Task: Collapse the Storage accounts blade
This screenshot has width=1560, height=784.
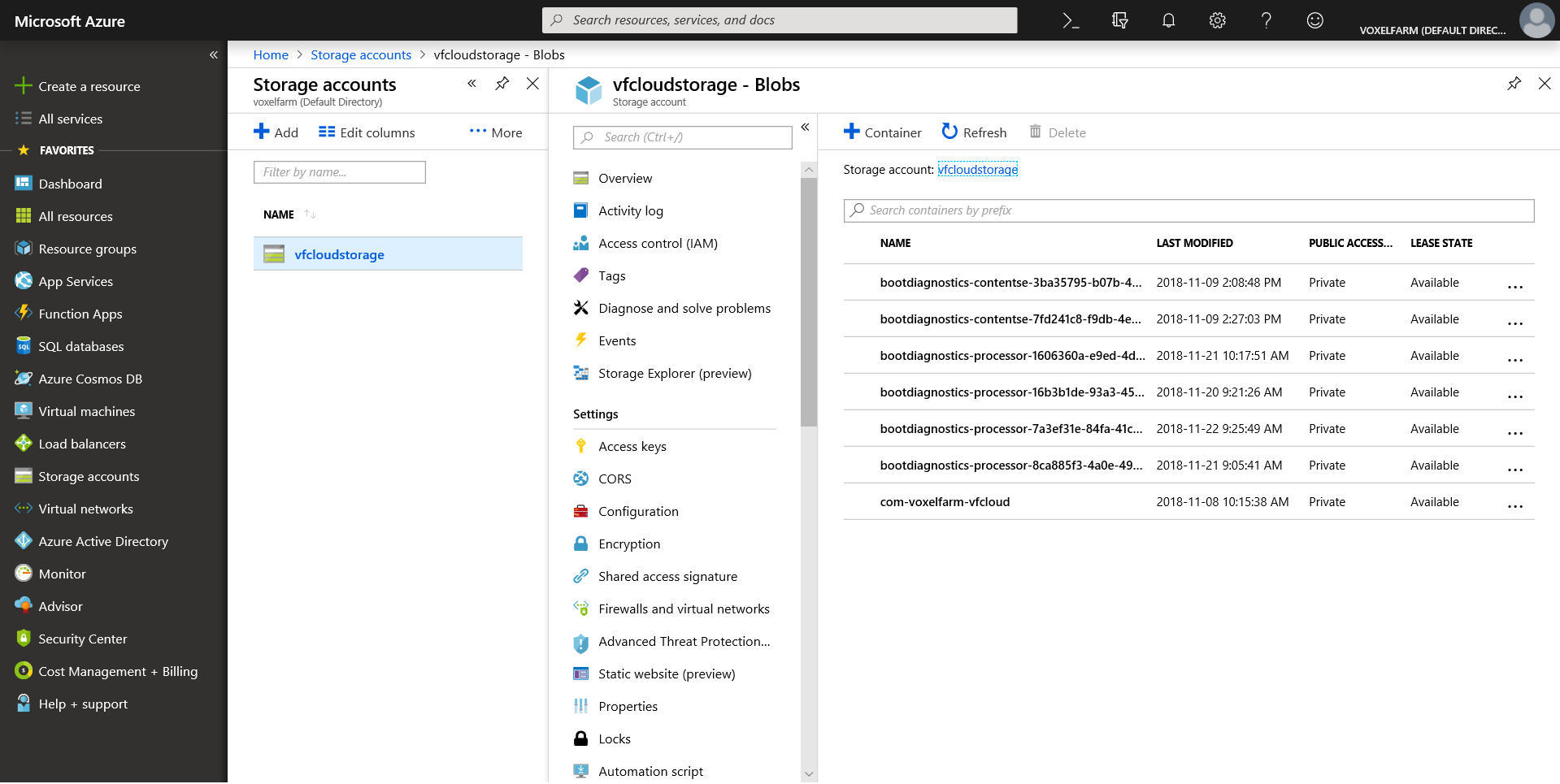Action: (471, 83)
